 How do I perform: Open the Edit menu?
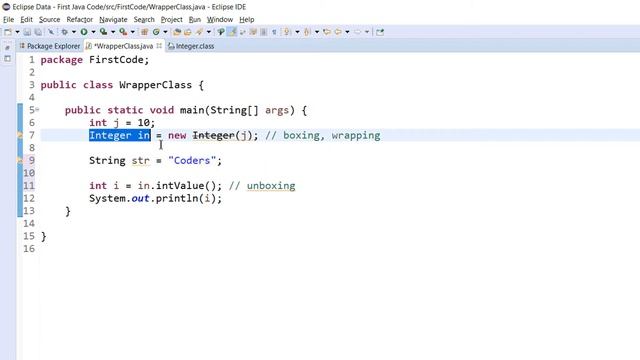(x=26, y=20)
